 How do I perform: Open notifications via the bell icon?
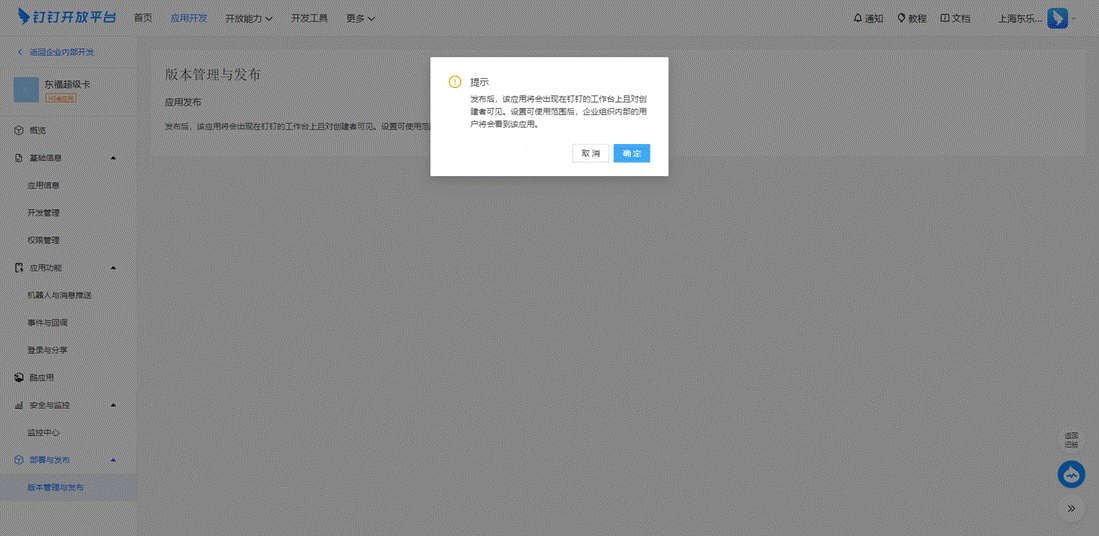click(858, 18)
